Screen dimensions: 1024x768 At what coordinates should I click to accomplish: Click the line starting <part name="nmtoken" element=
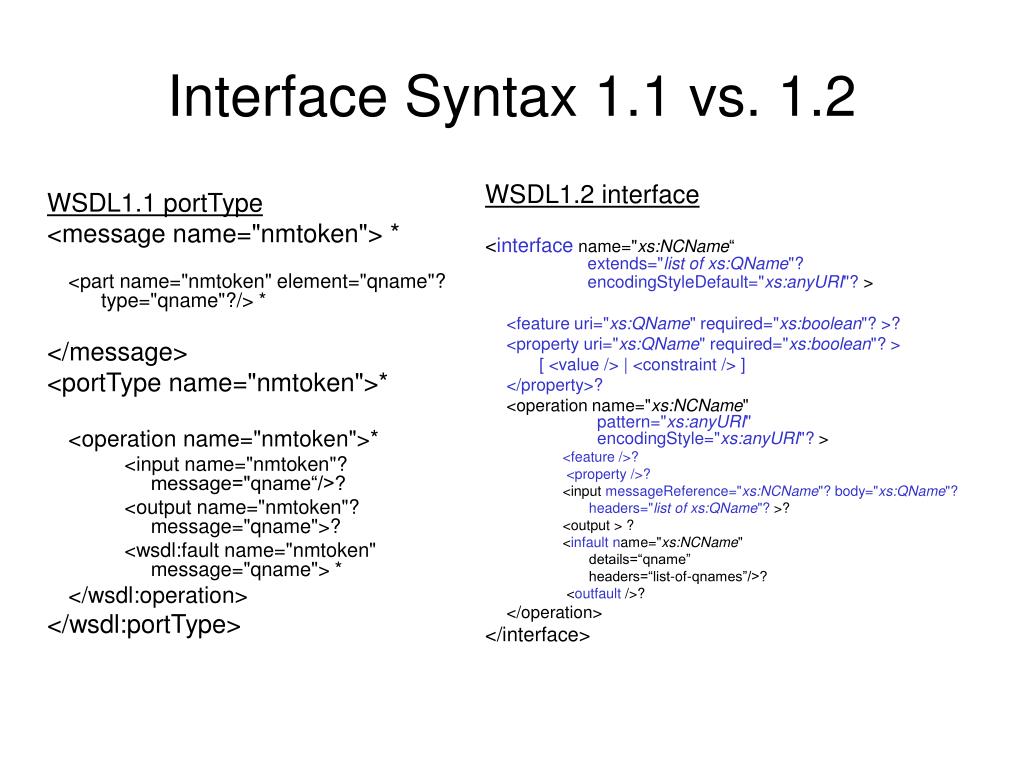pos(257,281)
